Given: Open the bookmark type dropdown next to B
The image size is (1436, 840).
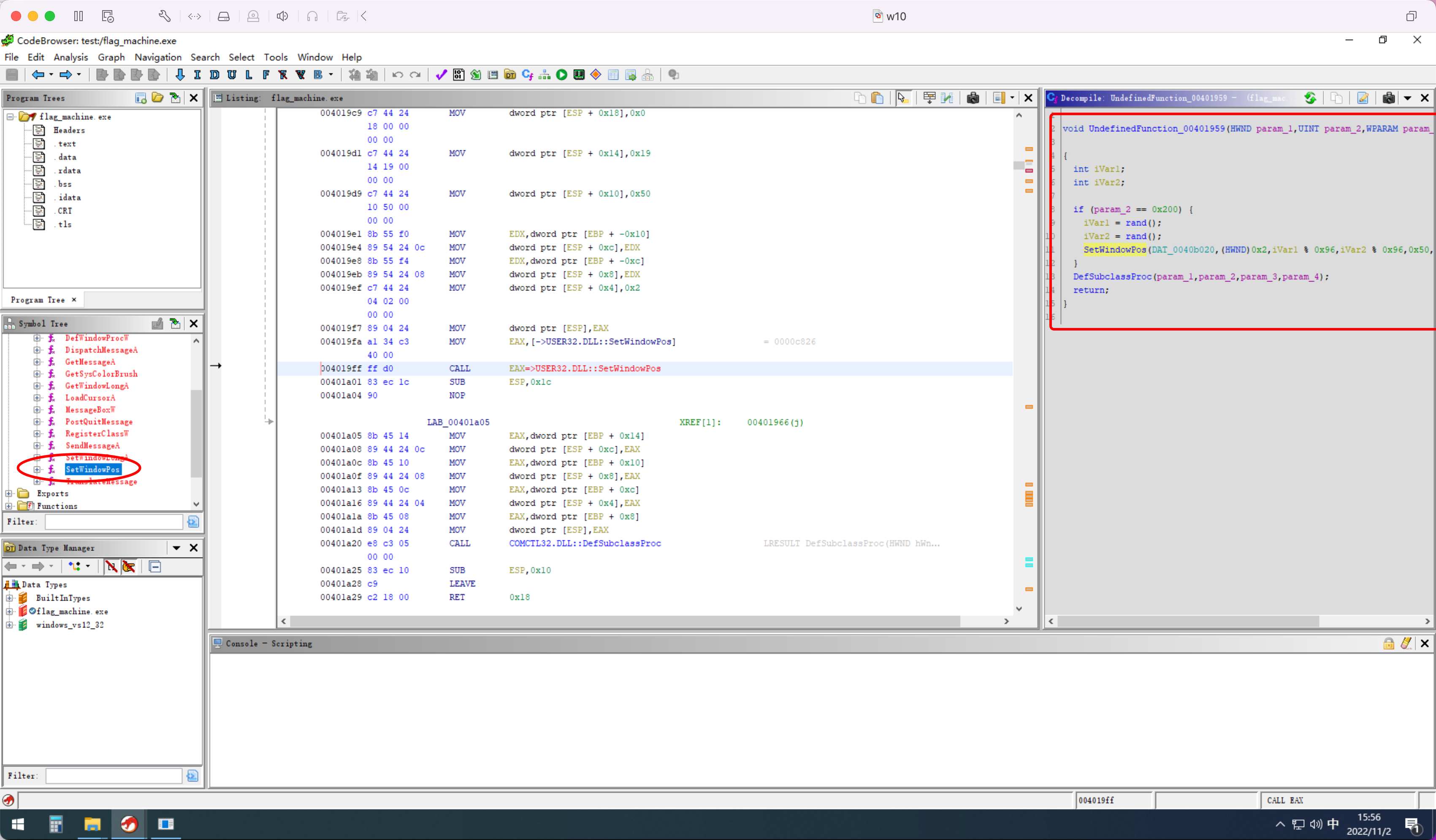Looking at the screenshot, I should tap(331, 75).
